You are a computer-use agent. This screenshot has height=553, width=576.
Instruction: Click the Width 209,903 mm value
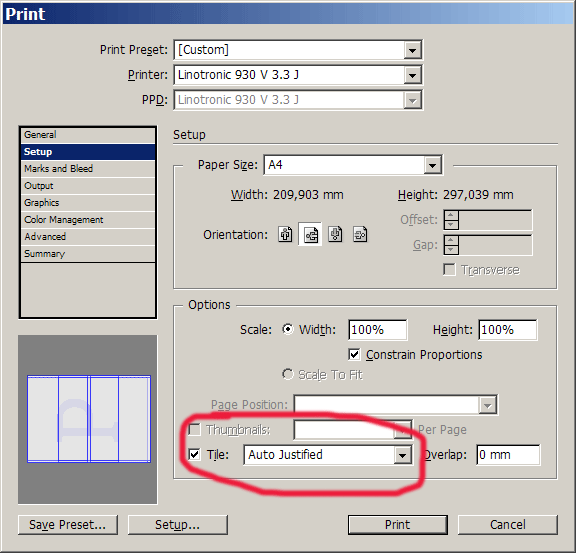(308, 195)
